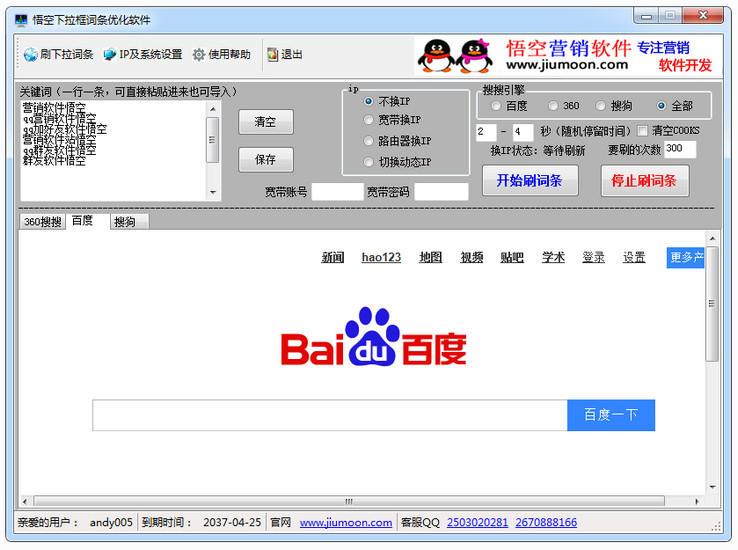Screen dimensions: 738x550
Task: Open the 视频 link
Action: coord(472,257)
